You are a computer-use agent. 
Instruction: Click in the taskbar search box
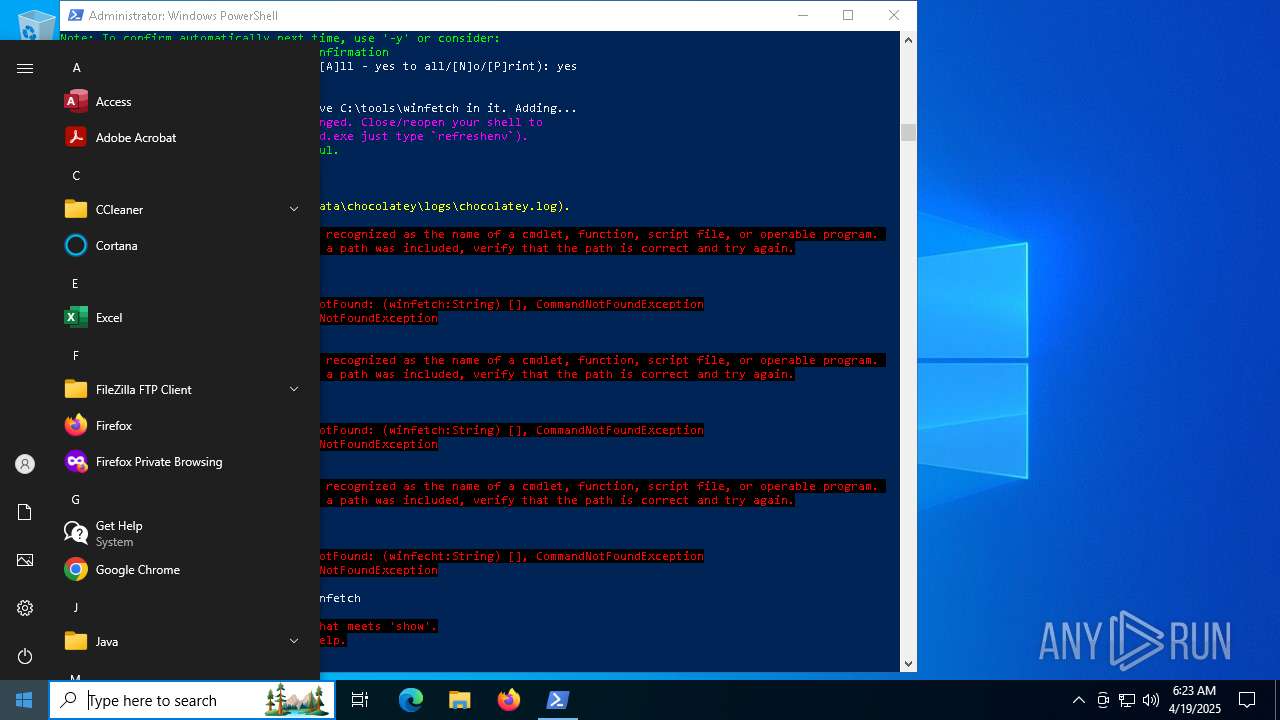pyautogui.click(x=192, y=700)
